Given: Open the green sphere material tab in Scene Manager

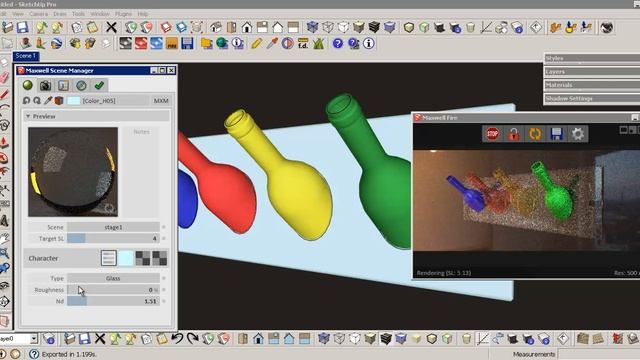Looking at the screenshot, I should click(28, 85).
